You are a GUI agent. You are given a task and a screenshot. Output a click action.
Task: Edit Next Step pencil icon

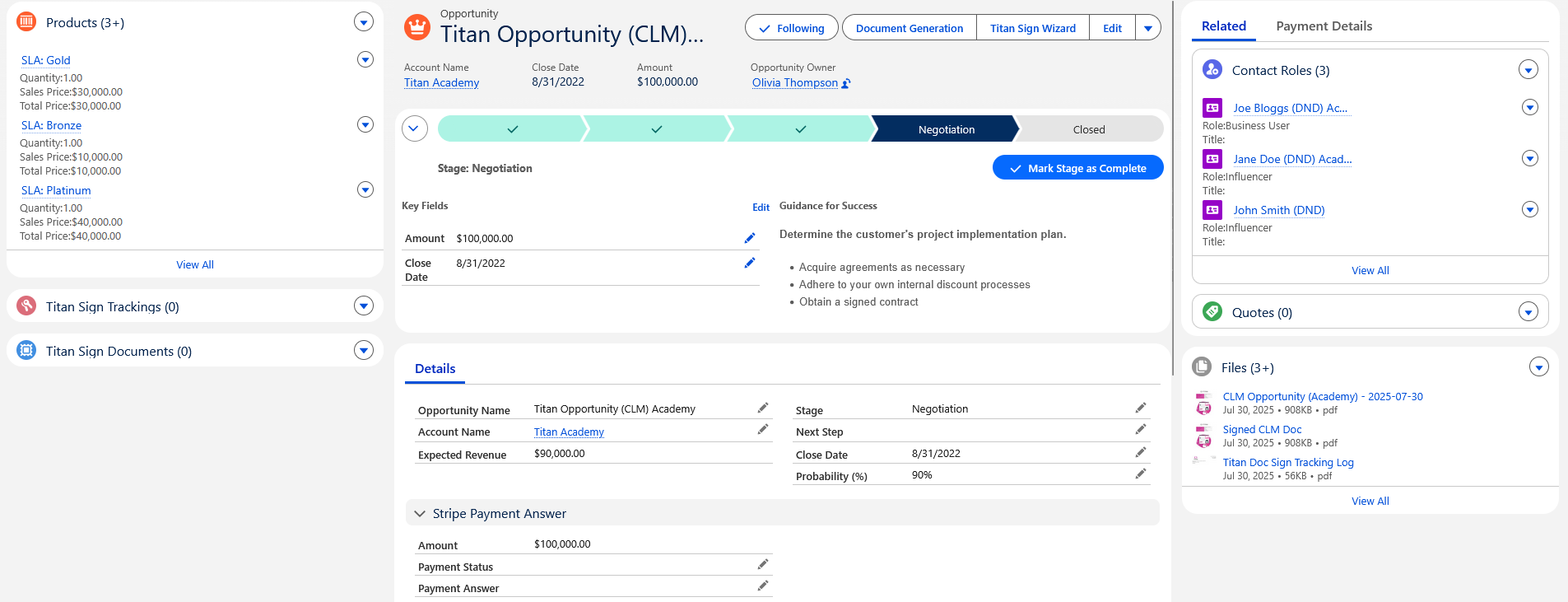pos(1141,429)
